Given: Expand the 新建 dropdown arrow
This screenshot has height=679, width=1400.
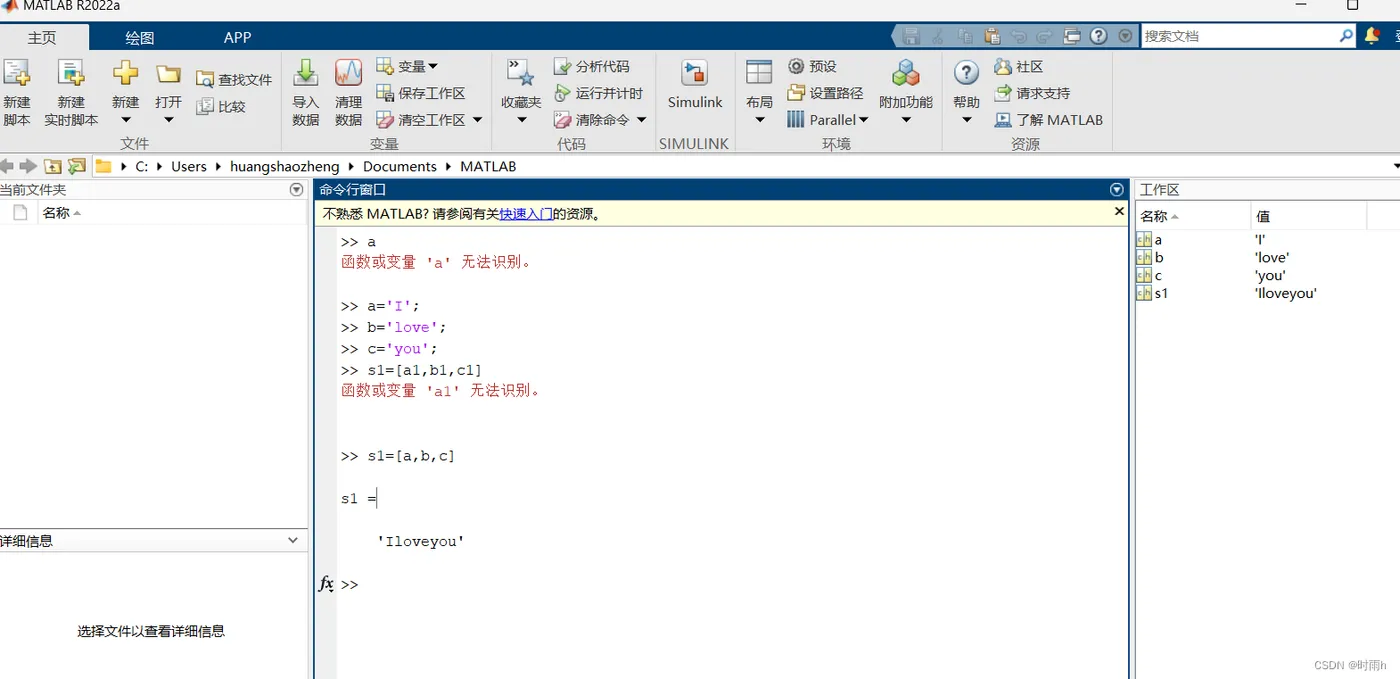Looking at the screenshot, I should click(x=125, y=120).
